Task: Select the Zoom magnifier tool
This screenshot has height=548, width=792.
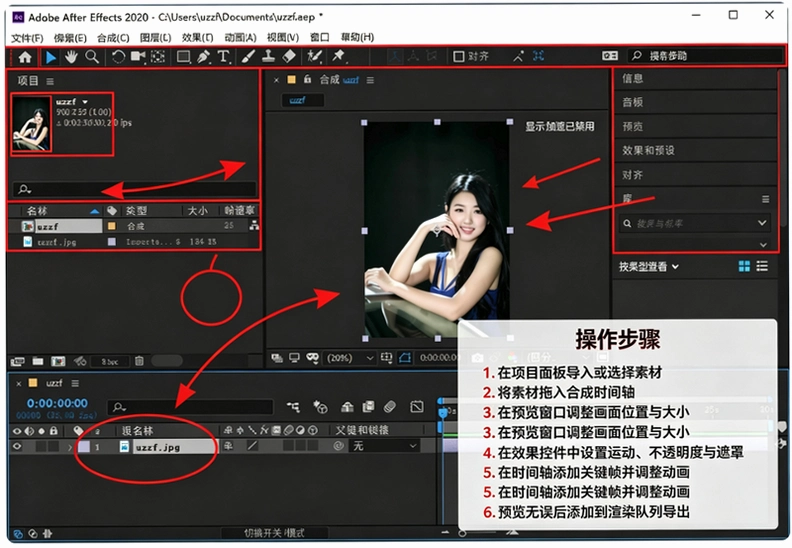Action: 91,57
